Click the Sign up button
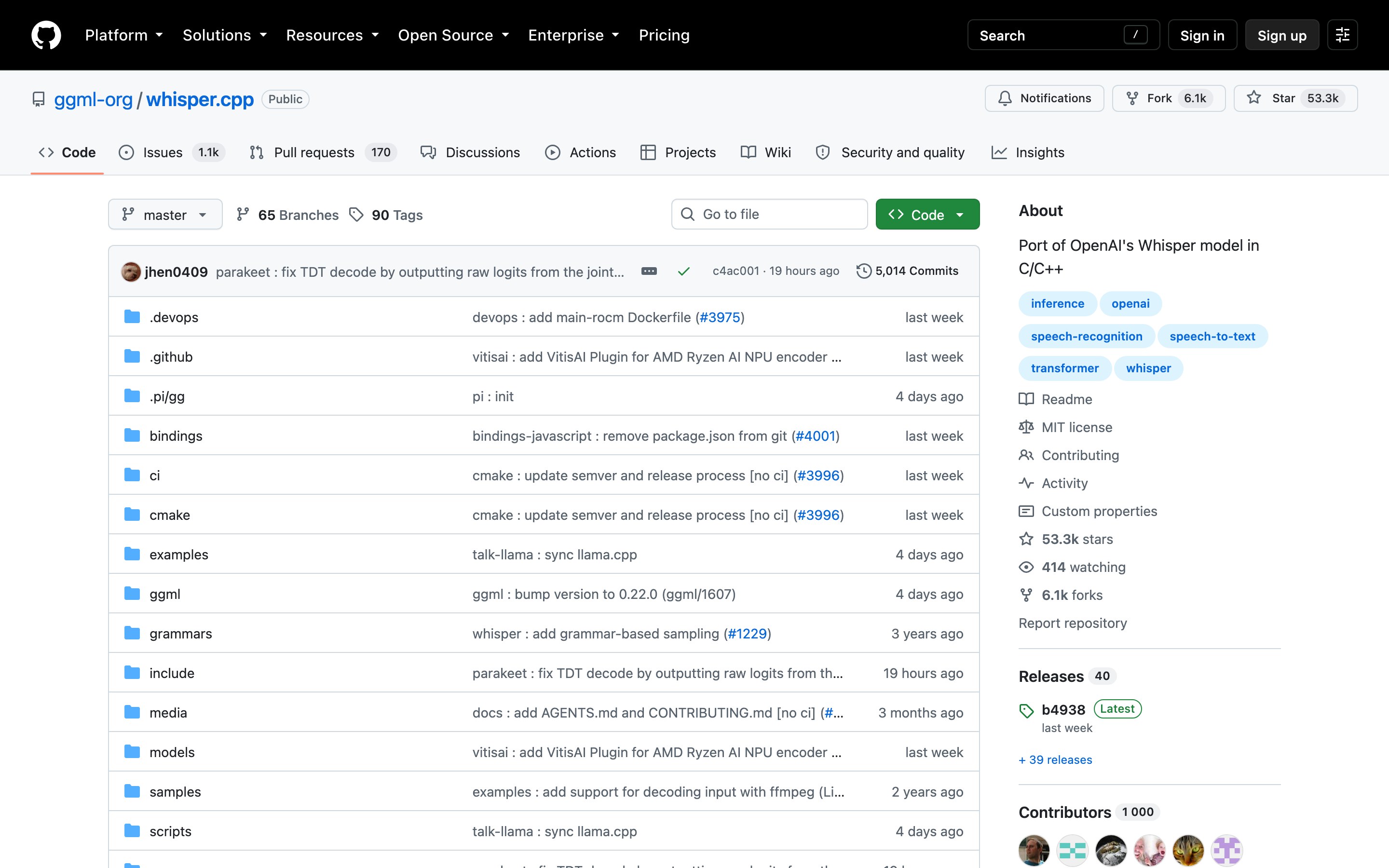The image size is (1389, 868). click(1281, 35)
